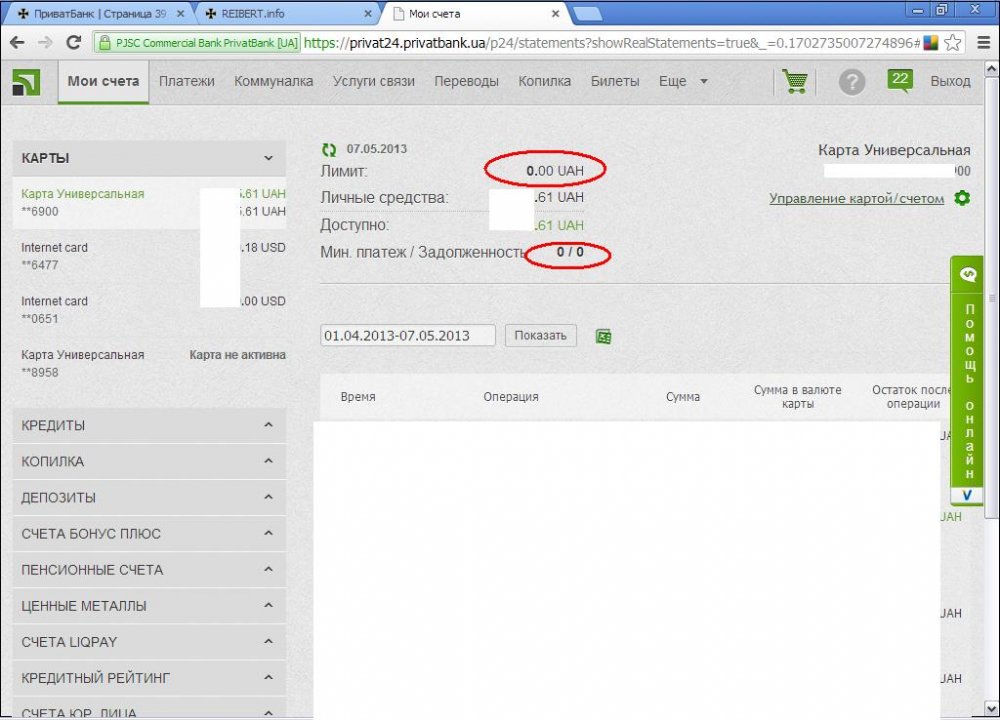Screen dimensions: 1000x720
Task: Click the browser back arrow
Action: tap(17, 43)
